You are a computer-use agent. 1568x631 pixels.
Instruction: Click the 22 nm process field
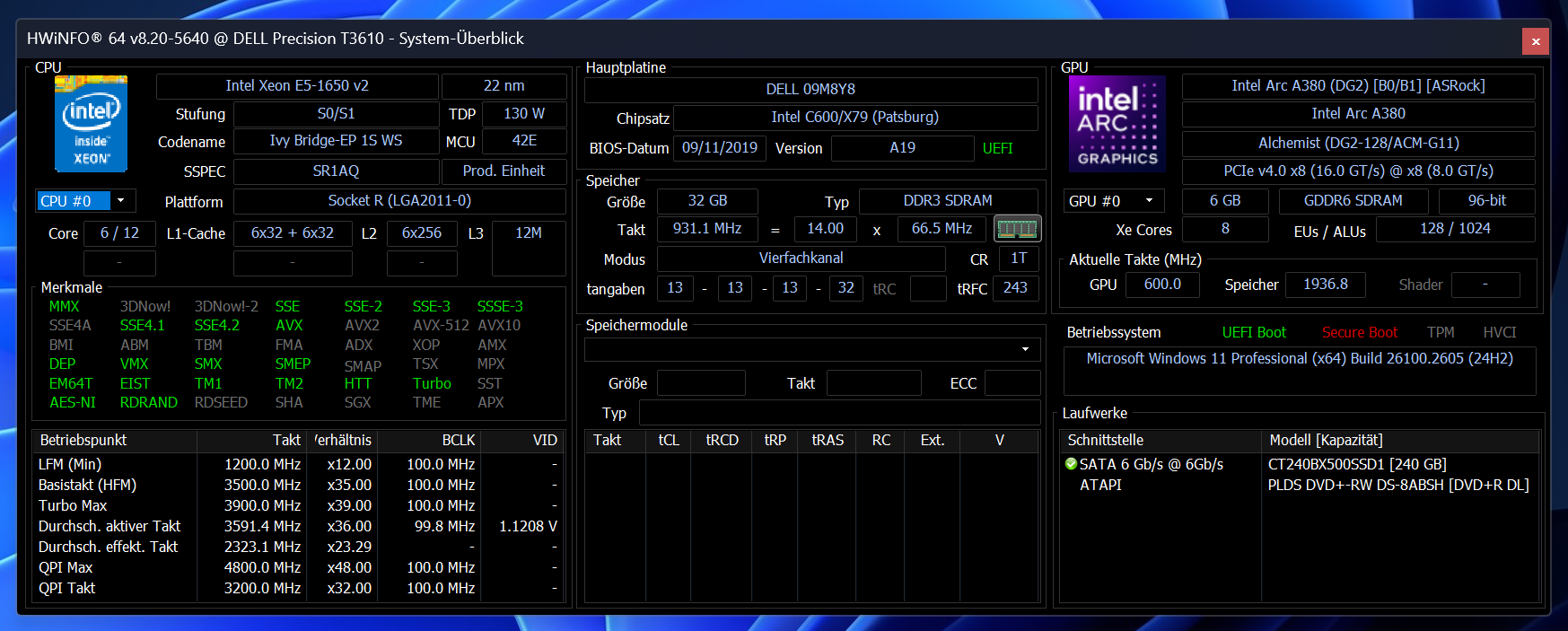click(x=504, y=86)
